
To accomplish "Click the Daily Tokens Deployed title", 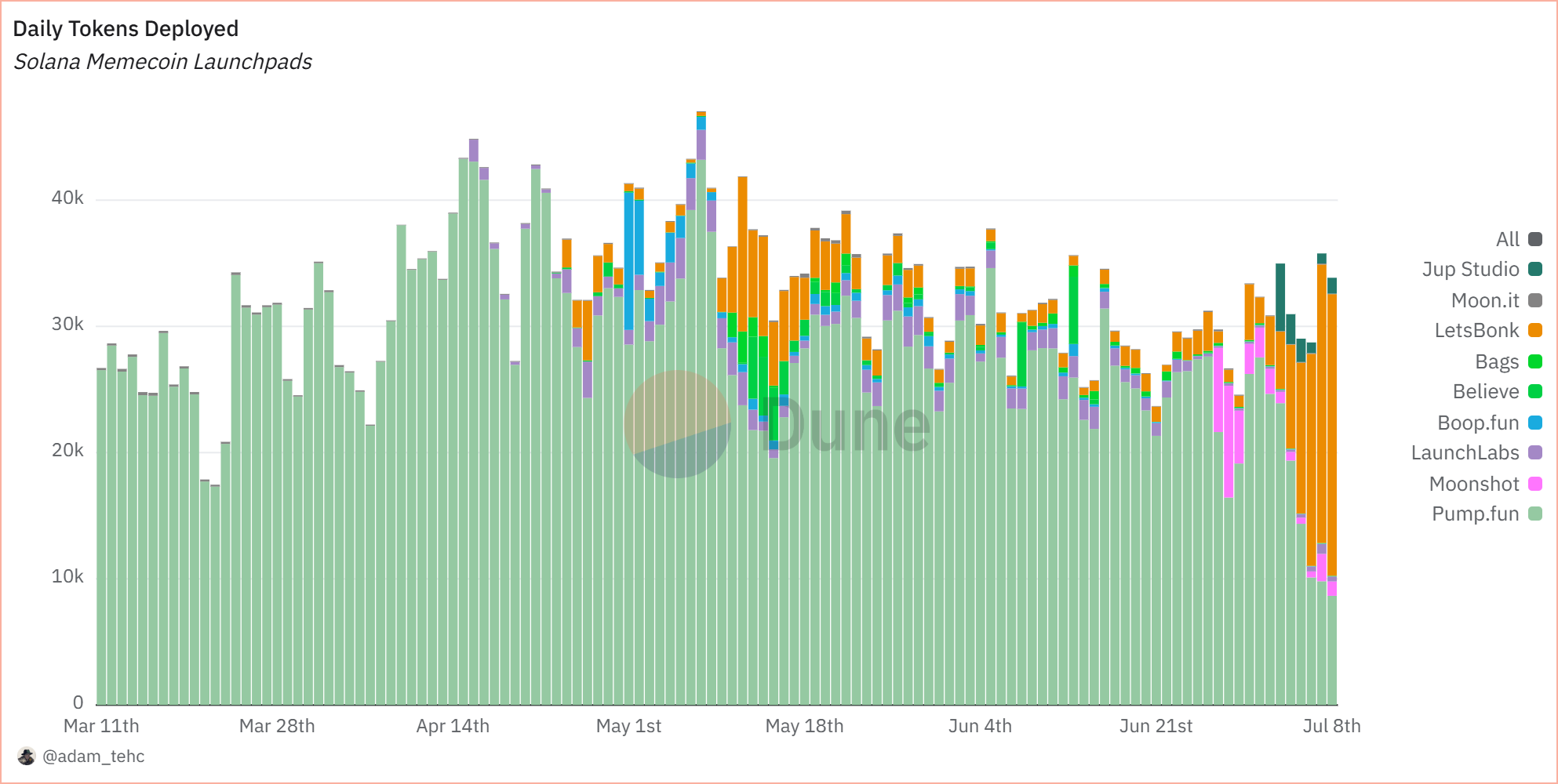I will 126,29.
